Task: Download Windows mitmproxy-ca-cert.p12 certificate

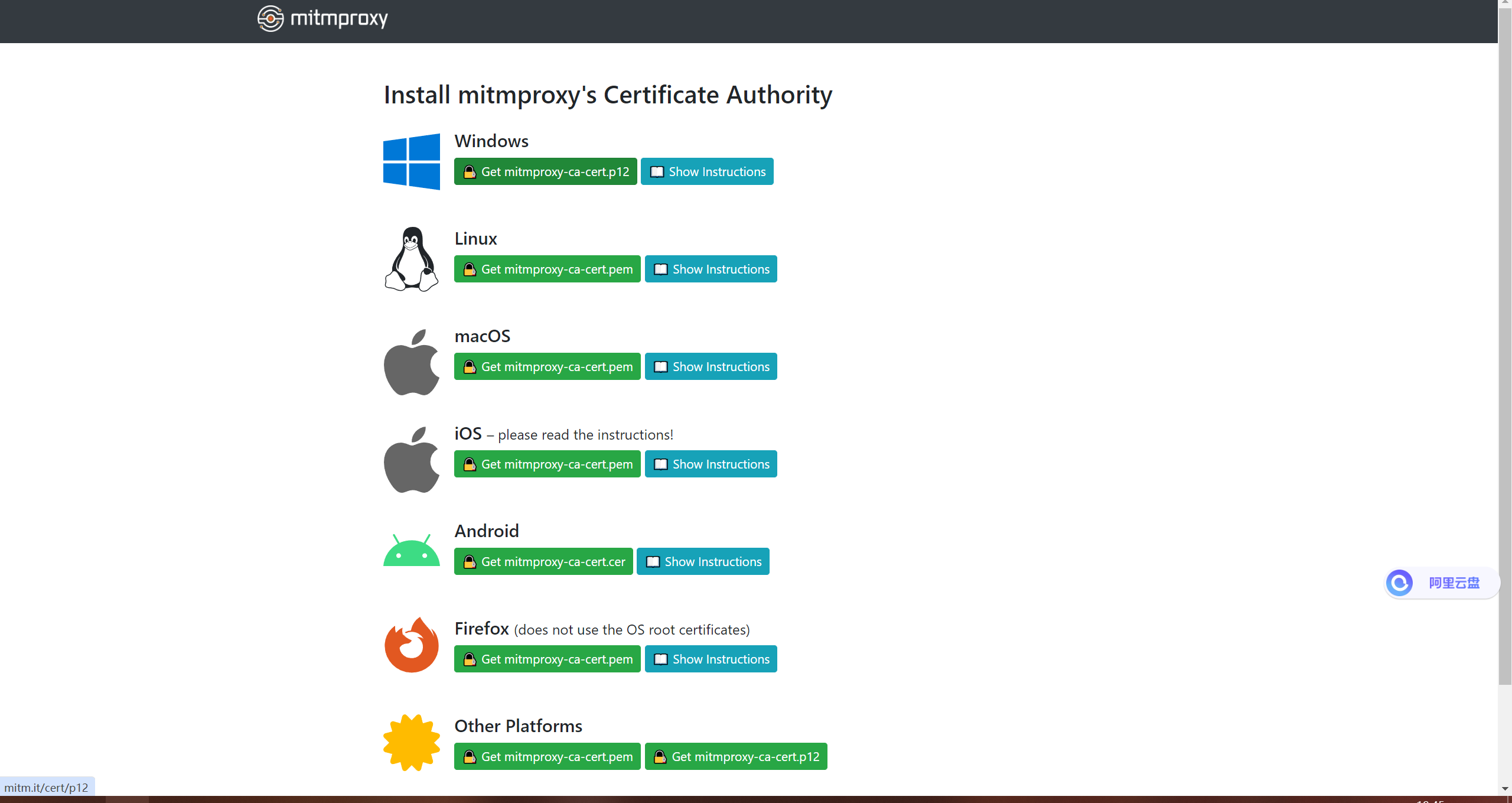Action: click(x=545, y=171)
